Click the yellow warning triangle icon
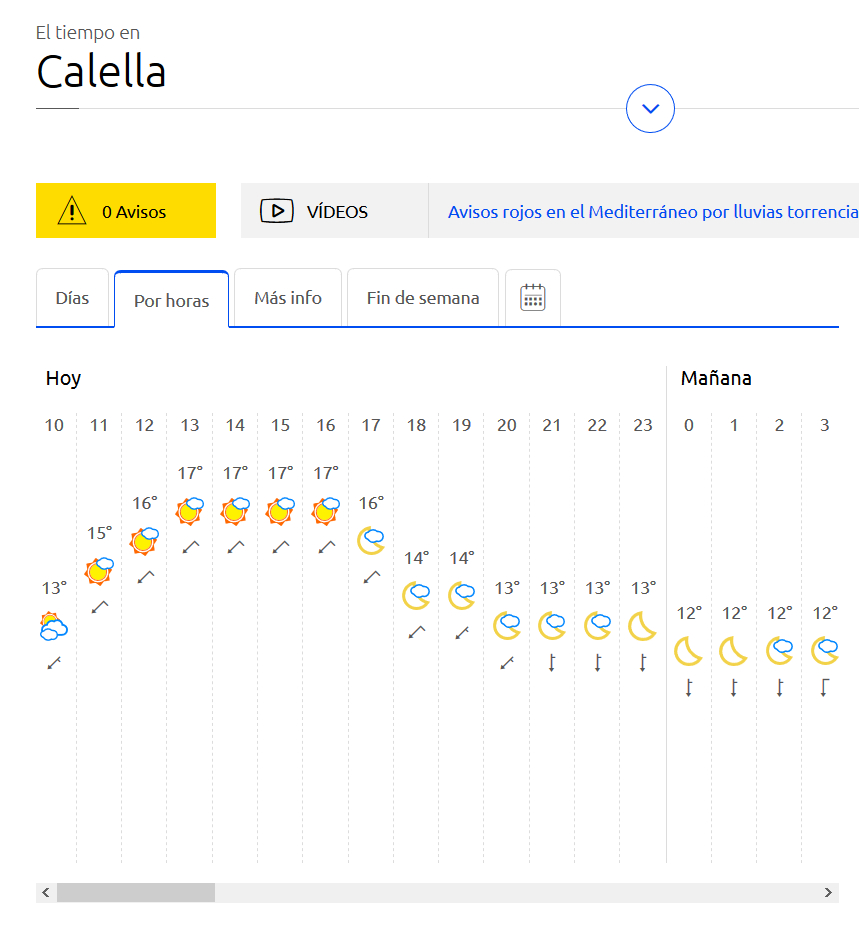 coord(72,210)
